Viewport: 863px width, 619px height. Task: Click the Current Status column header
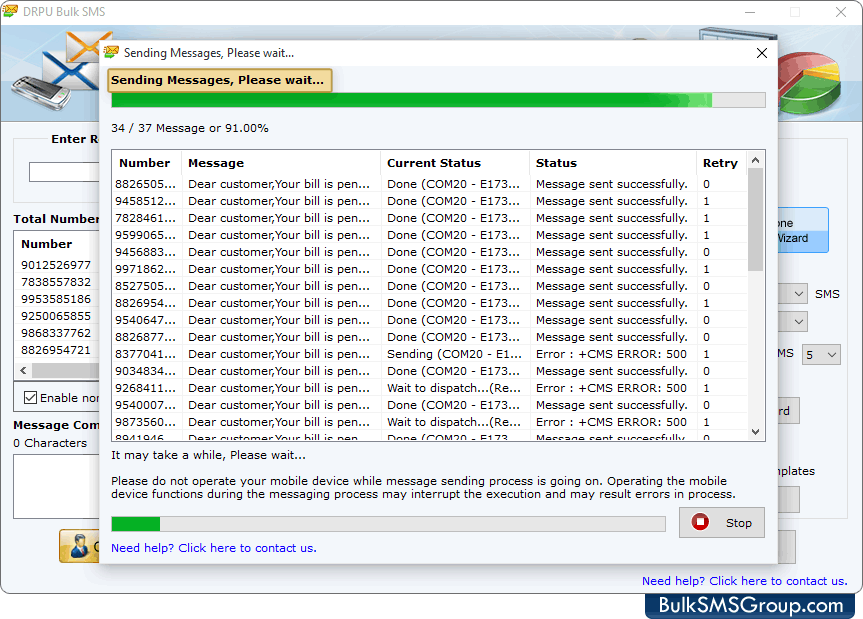pos(455,163)
